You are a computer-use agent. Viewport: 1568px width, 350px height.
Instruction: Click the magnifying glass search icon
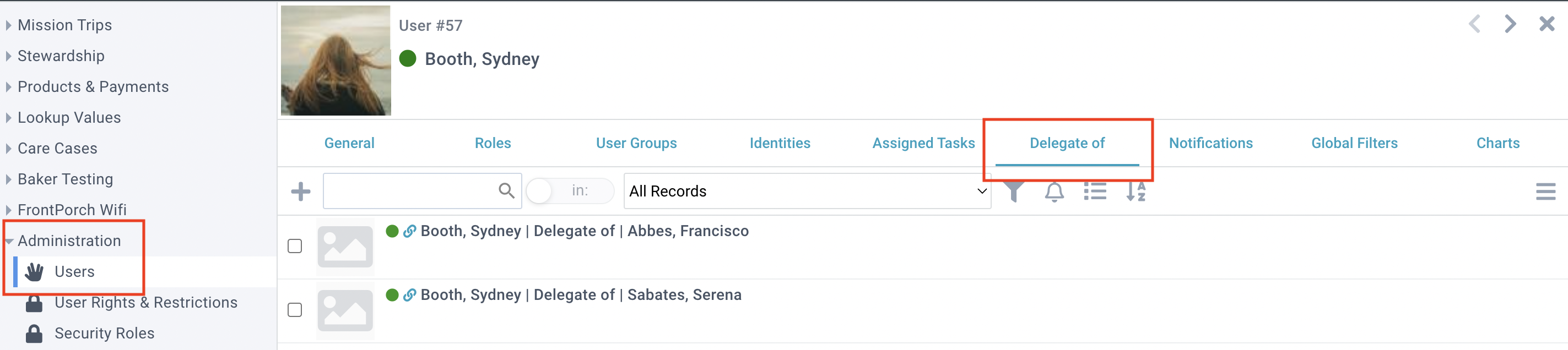tap(506, 191)
